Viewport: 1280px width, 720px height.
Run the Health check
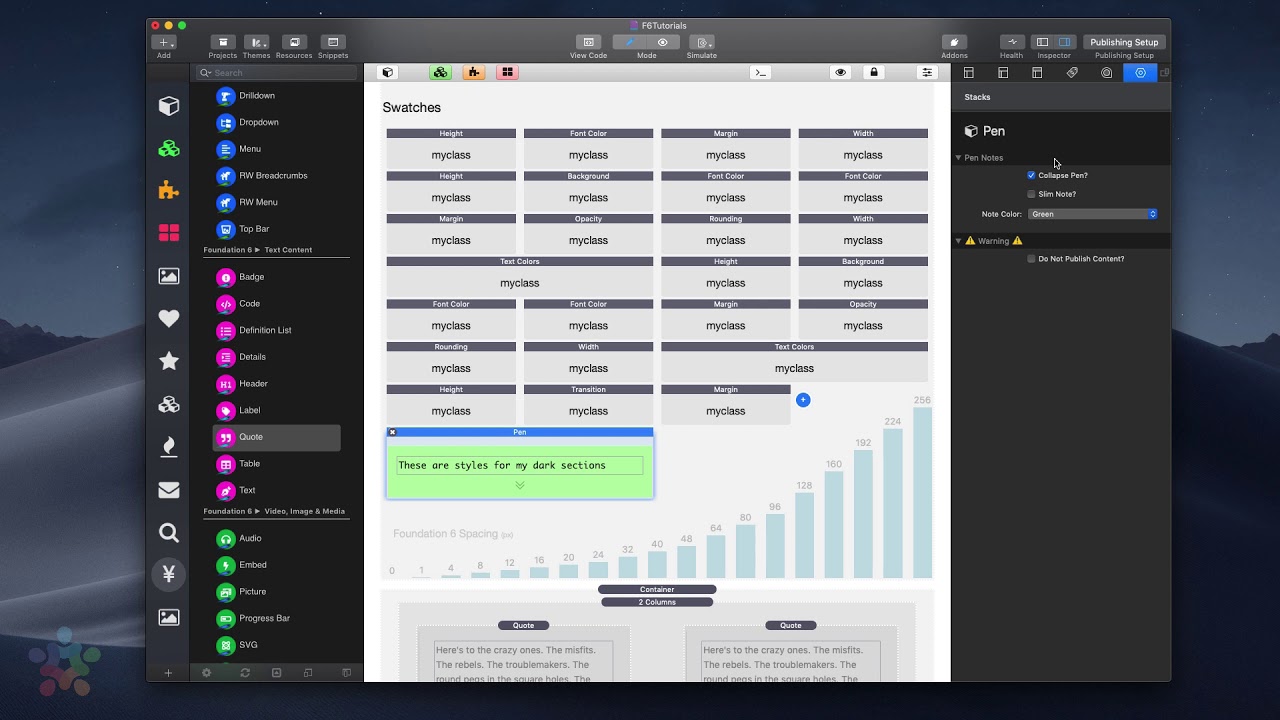click(1012, 42)
